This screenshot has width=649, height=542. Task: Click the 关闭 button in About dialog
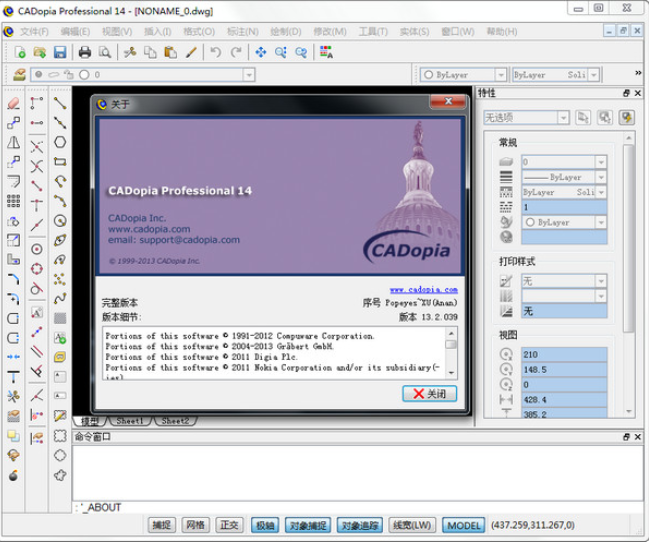click(x=430, y=393)
